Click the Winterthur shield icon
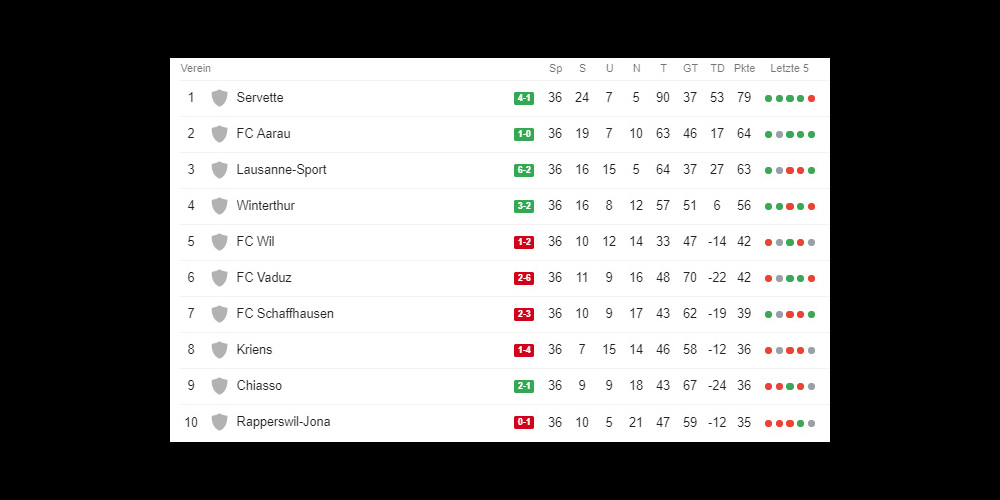Viewport: 1000px width, 500px height. click(x=219, y=206)
